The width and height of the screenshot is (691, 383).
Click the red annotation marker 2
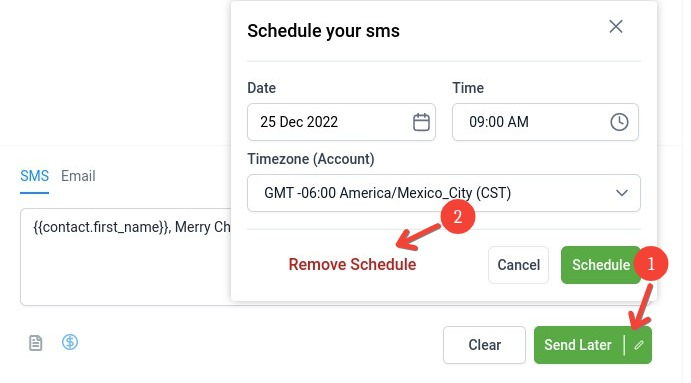point(457,217)
